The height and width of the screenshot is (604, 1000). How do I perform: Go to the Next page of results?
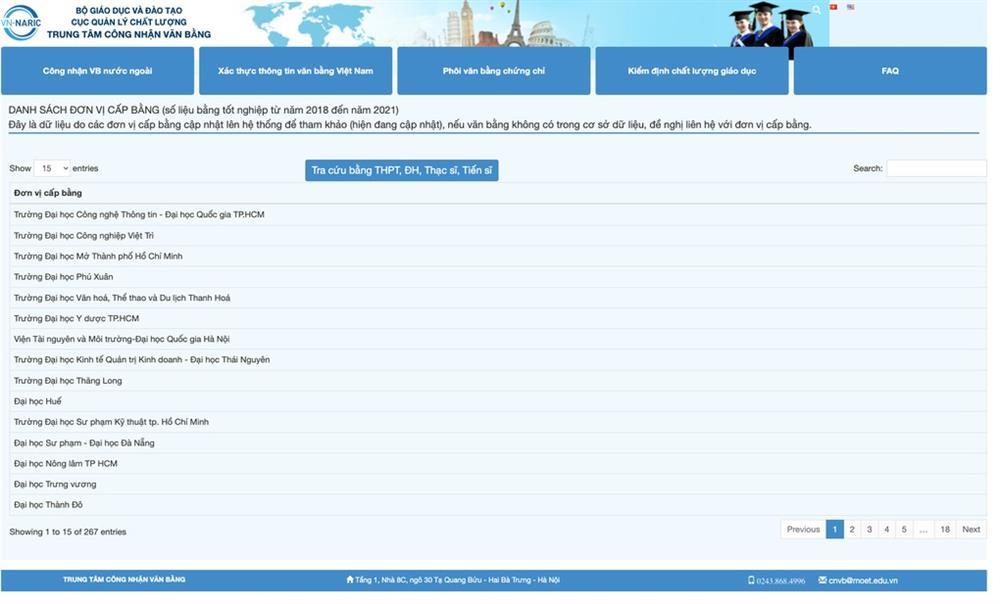(970, 529)
